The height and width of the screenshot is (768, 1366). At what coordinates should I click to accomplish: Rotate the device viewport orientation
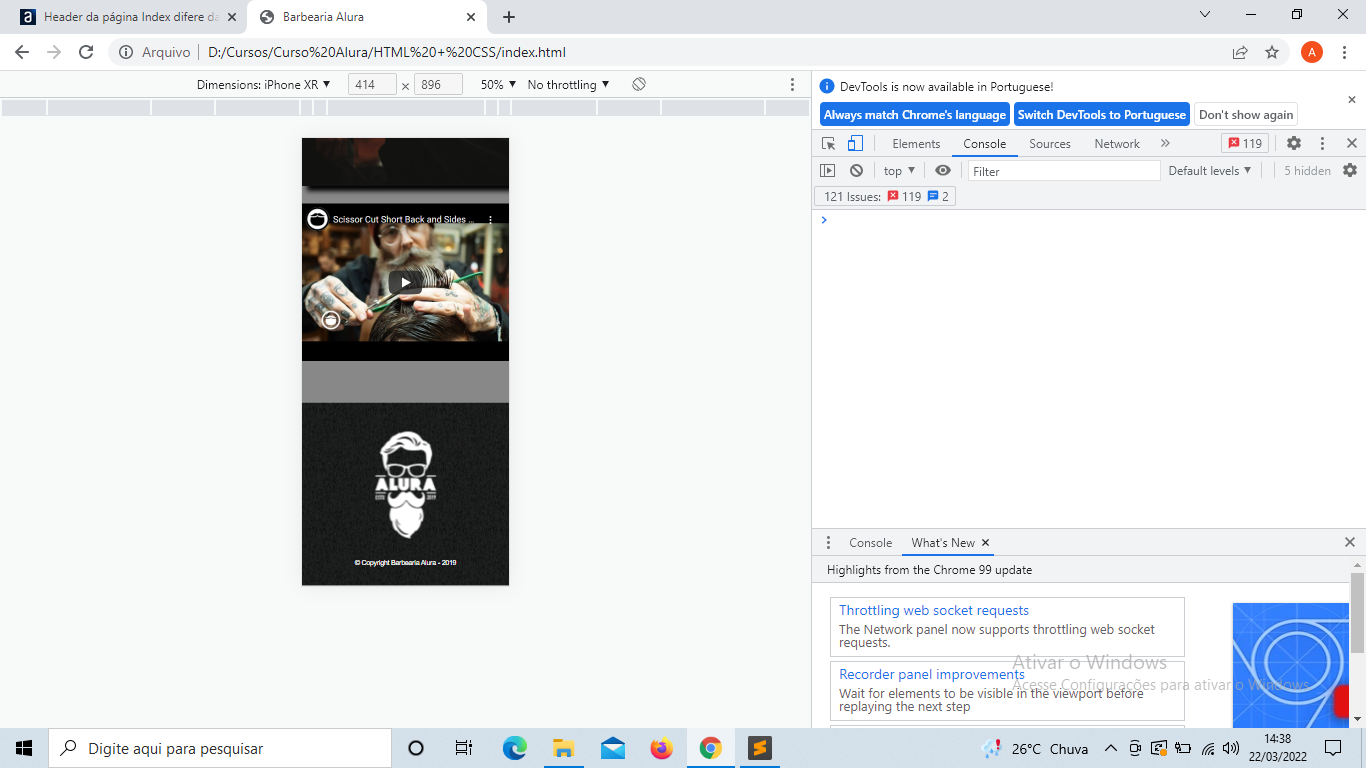[x=639, y=84]
